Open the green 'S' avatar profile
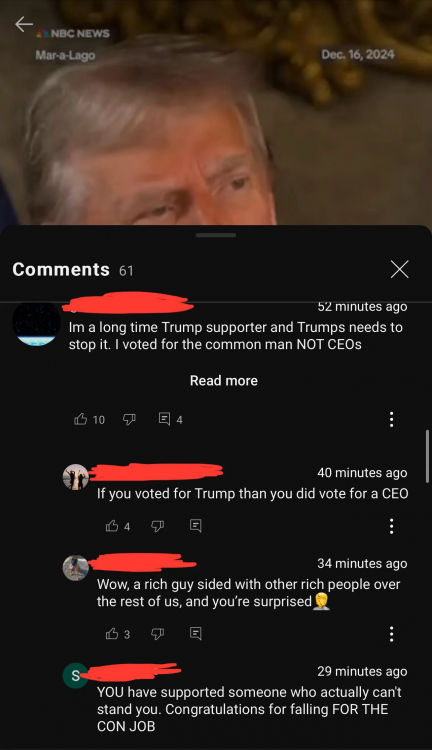 point(76,676)
